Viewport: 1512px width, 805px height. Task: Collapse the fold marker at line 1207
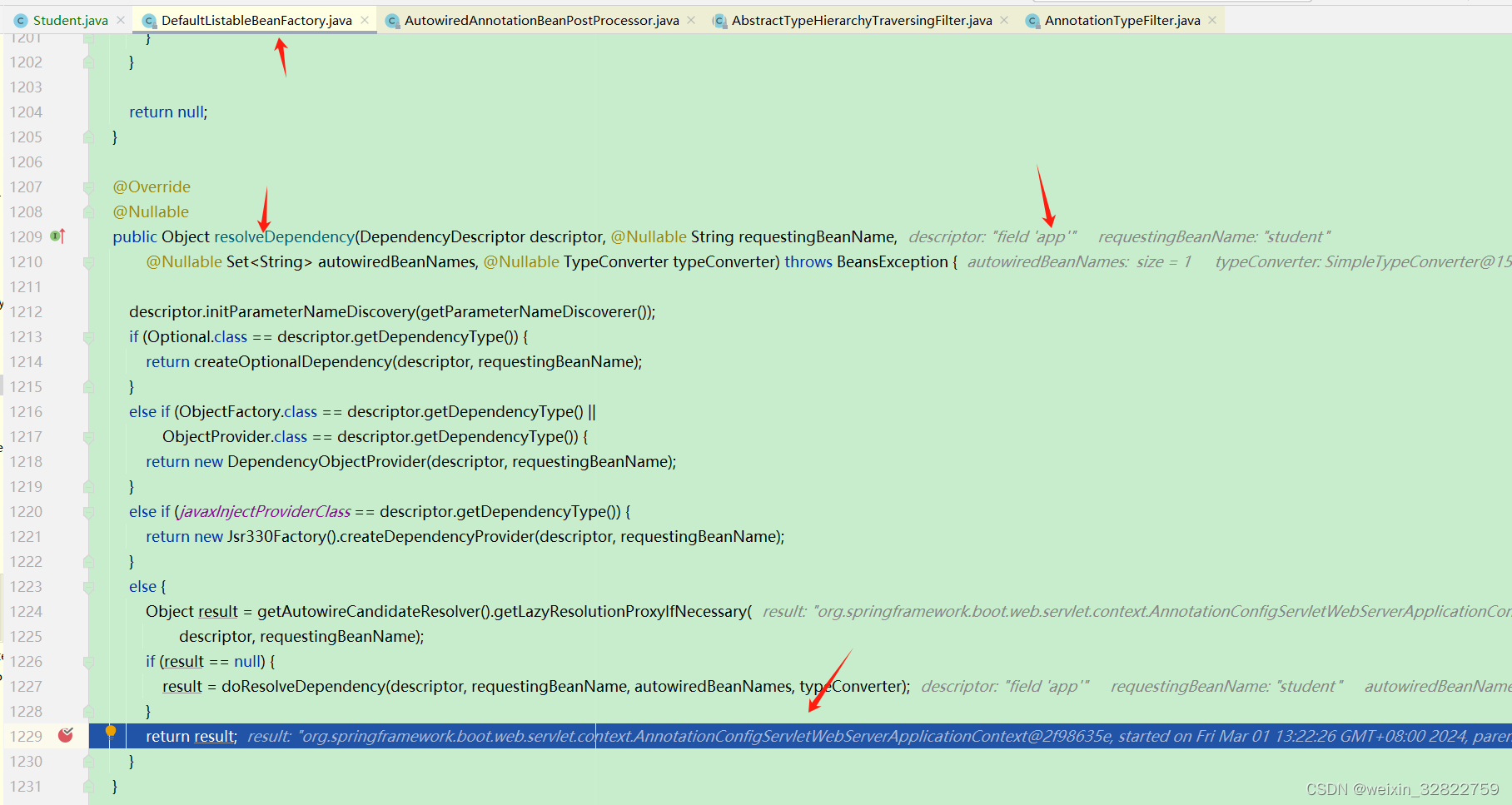(88, 187)
